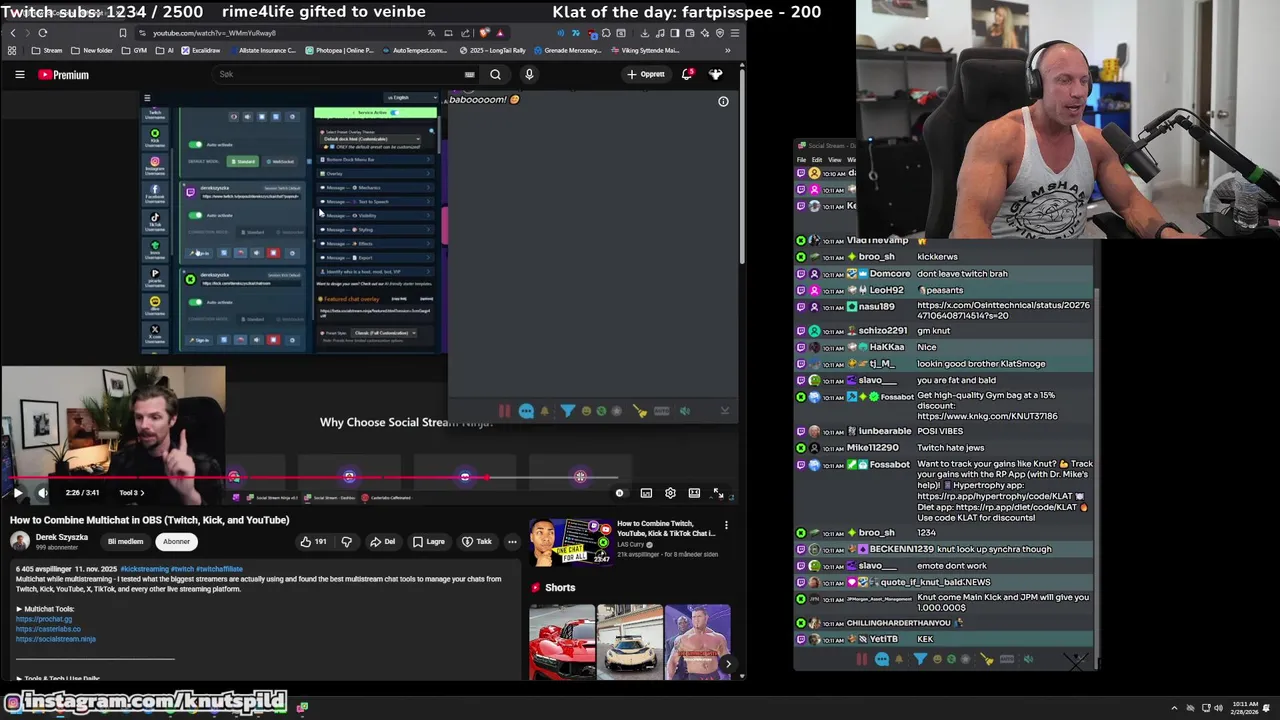The height and width of the screenshot is (720, 1280).
Task: Click the bell icon in Social Stream toolbar
Action: [x=899, y=659]
